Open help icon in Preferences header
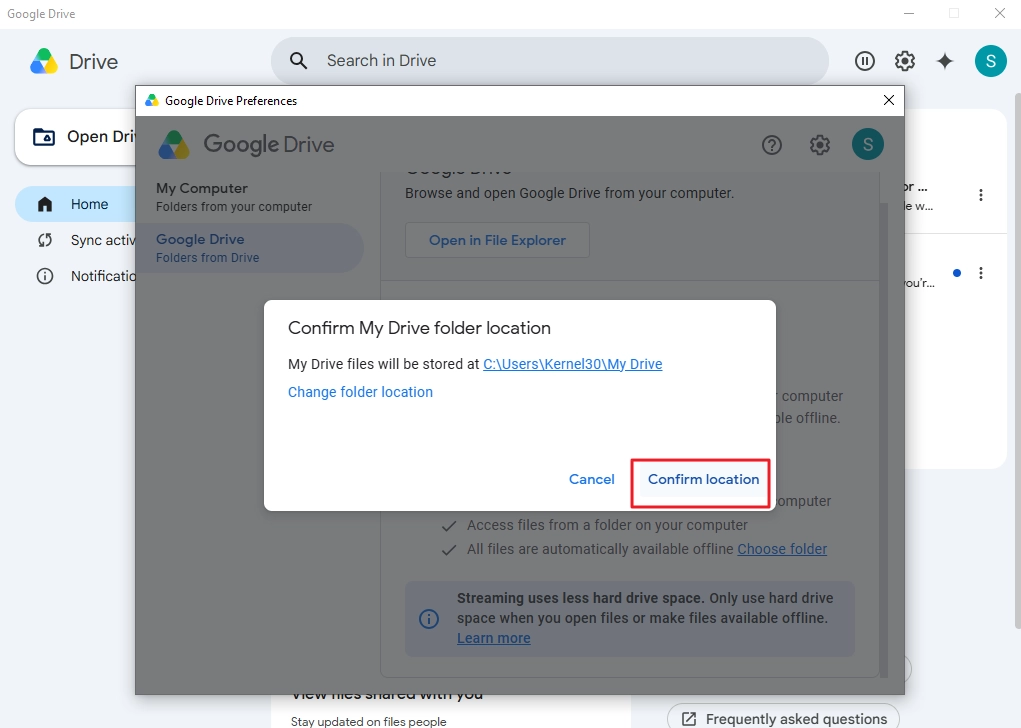Screen dimensions: 1021x728 (772, 145)
